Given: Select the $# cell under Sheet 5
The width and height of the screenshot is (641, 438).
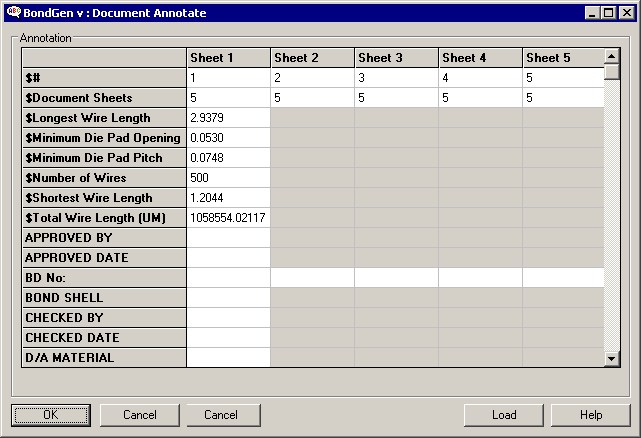Looking at the screenshot, I should coord(563,78).
